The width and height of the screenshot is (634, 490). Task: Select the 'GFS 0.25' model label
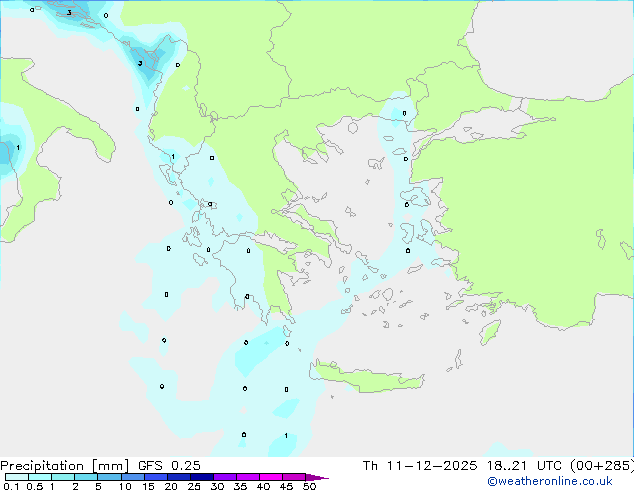pyautogui.click(x=169, y=466)
